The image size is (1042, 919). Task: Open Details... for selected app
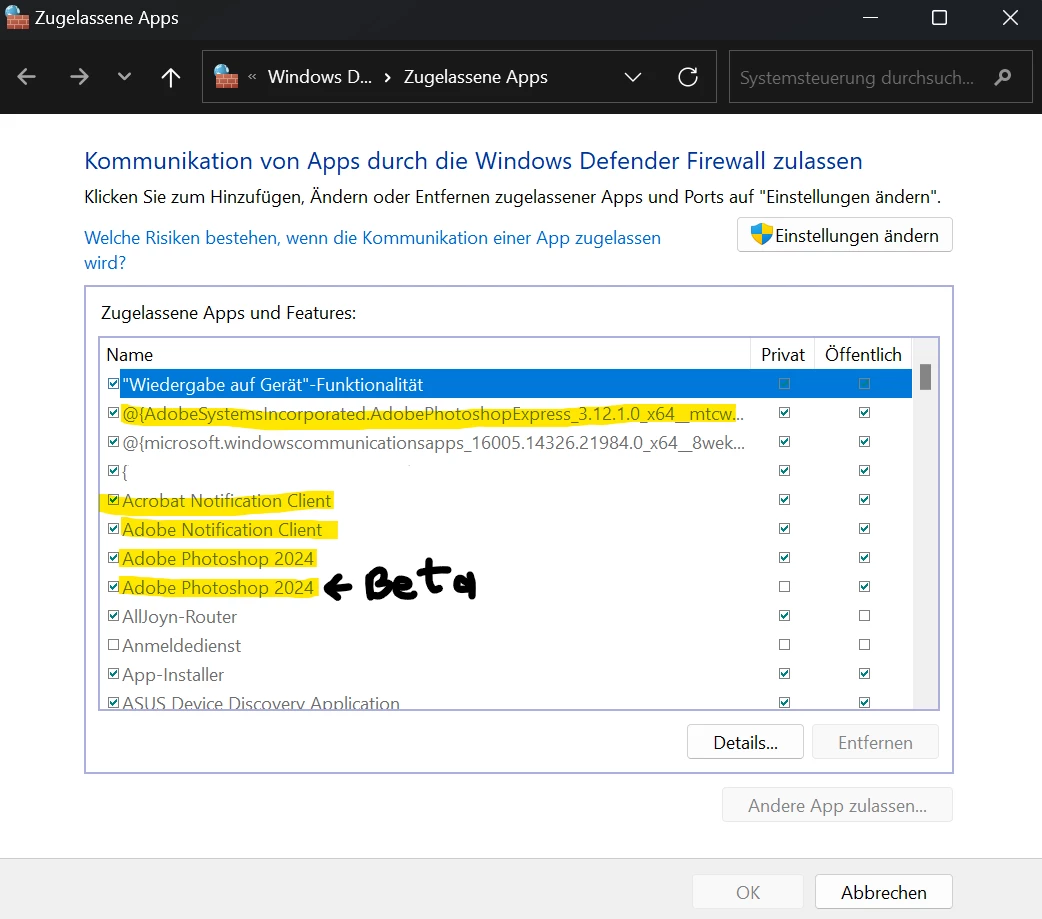[x=745, y=742]
